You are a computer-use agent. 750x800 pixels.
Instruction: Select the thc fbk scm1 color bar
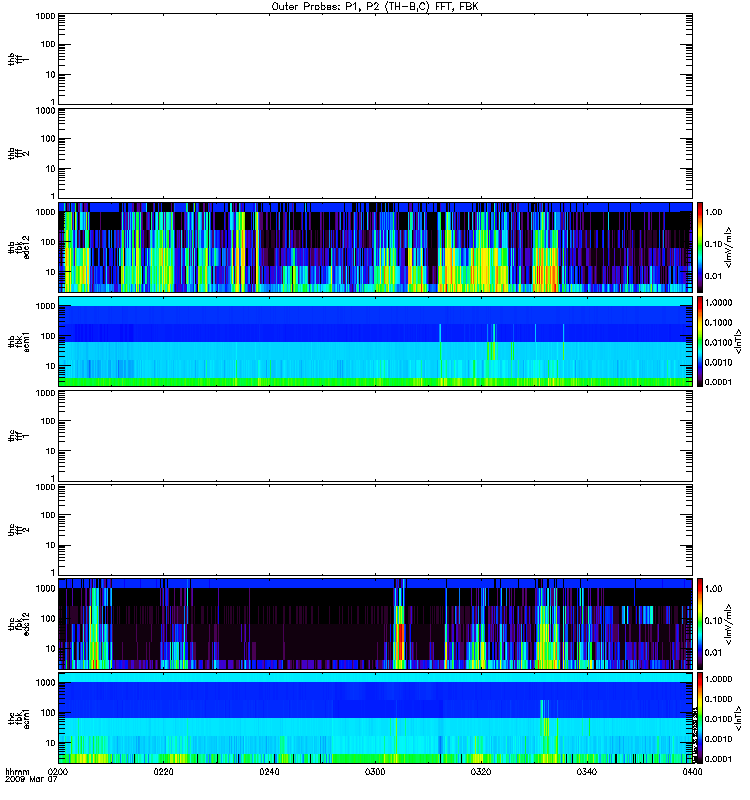pos(699,718)
